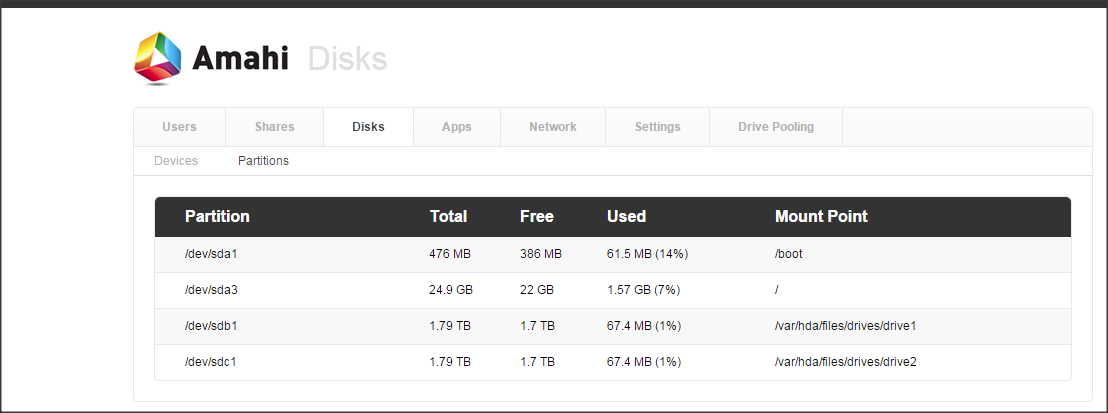Click the 24.9 GB total value

(451, 290)
